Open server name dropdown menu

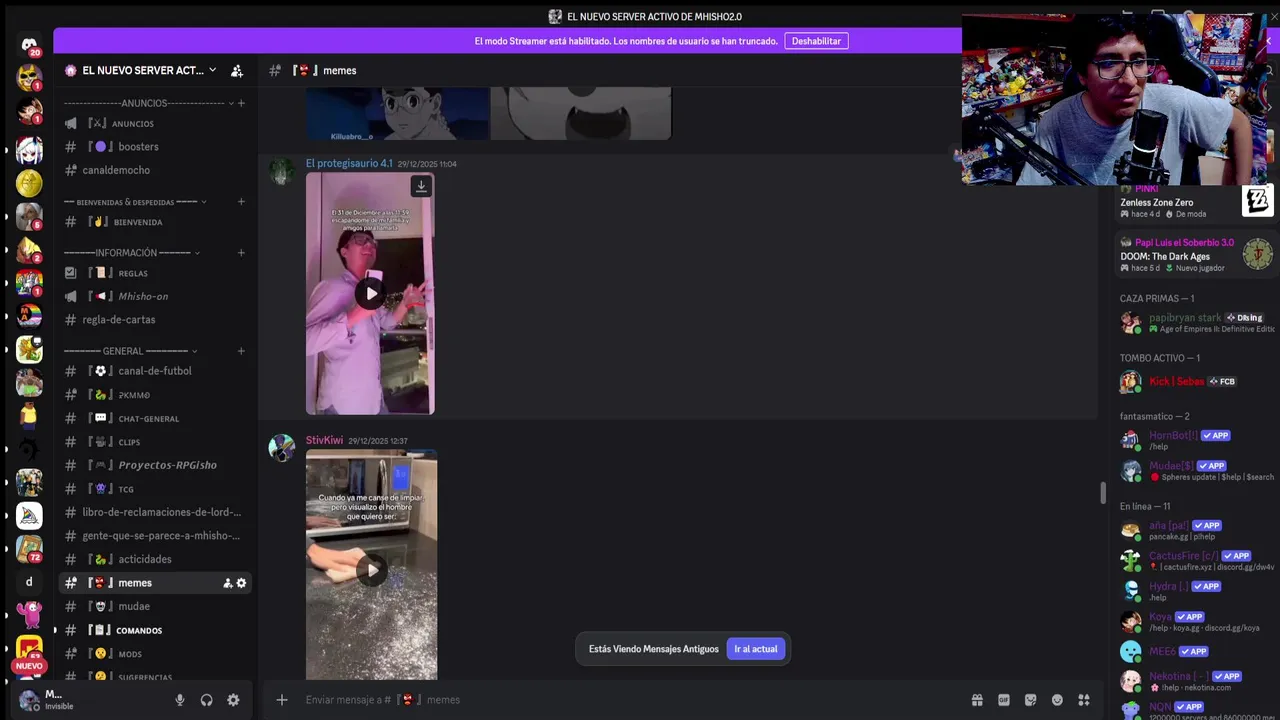[212, 70]
